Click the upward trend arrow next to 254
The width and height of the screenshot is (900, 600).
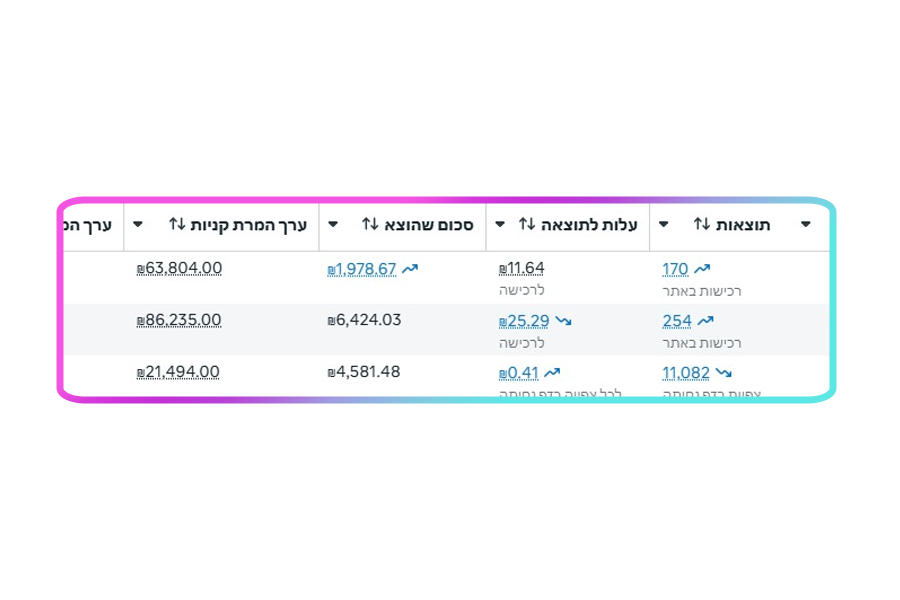pos(706,321)
